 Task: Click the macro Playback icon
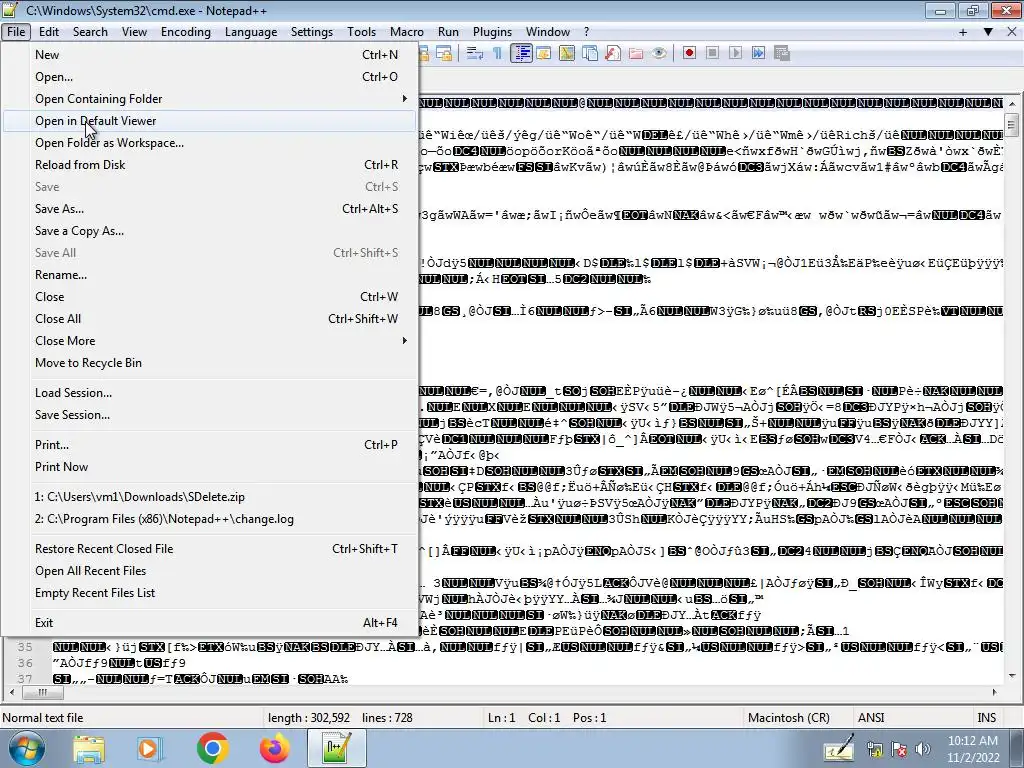pos(735,53)
